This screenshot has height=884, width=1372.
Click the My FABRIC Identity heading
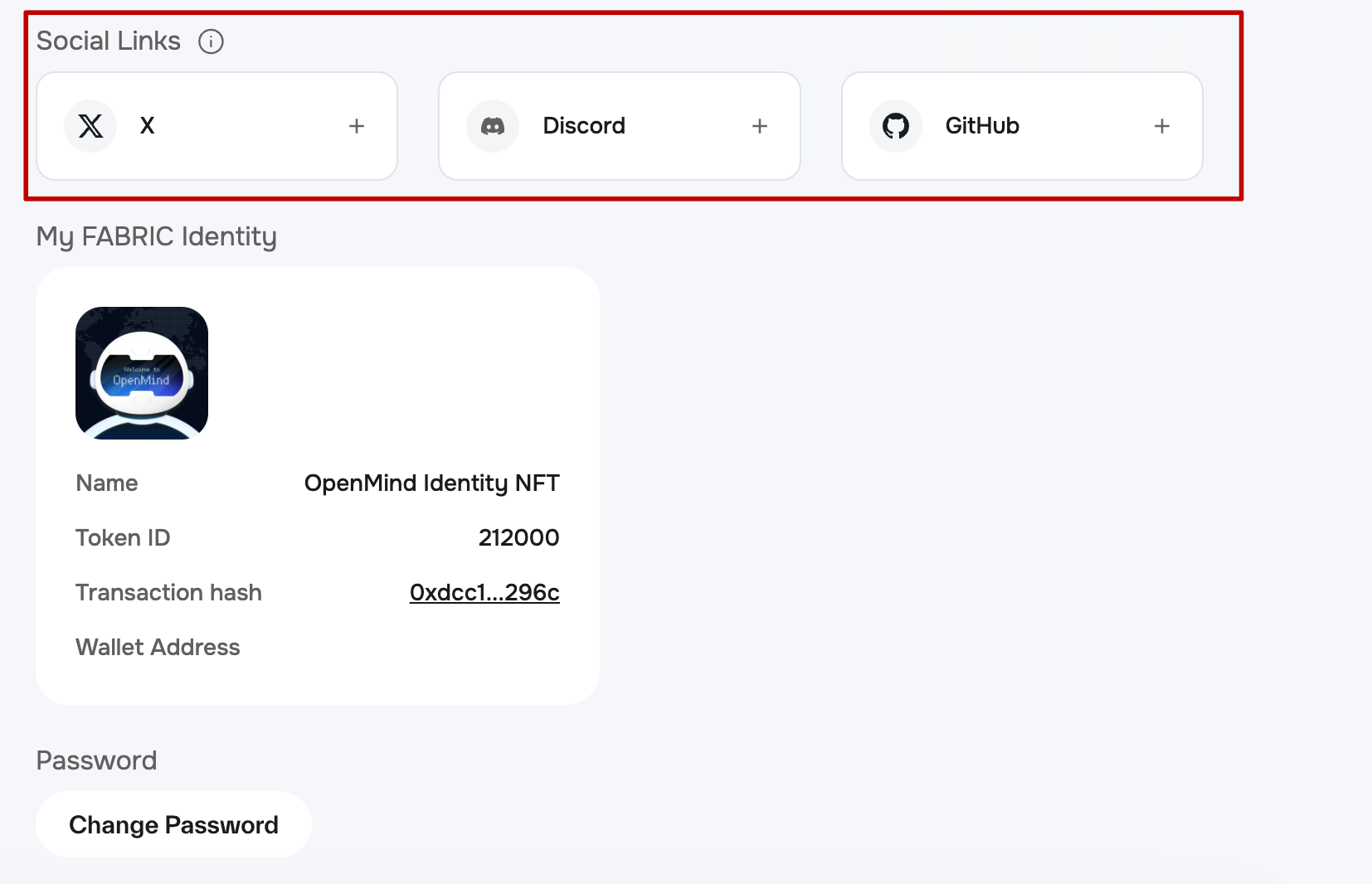156,236
